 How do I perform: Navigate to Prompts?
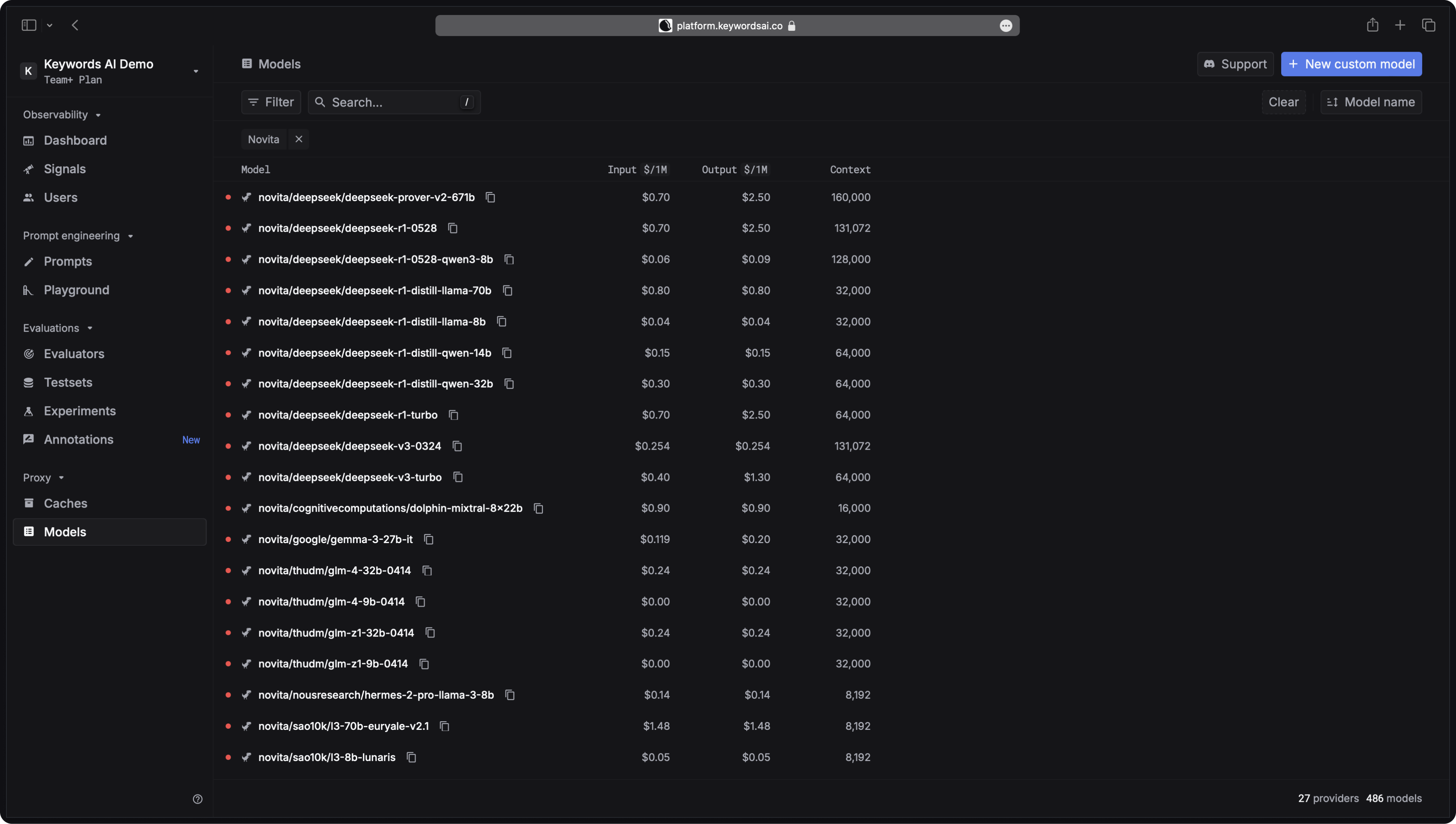(109, 261)
